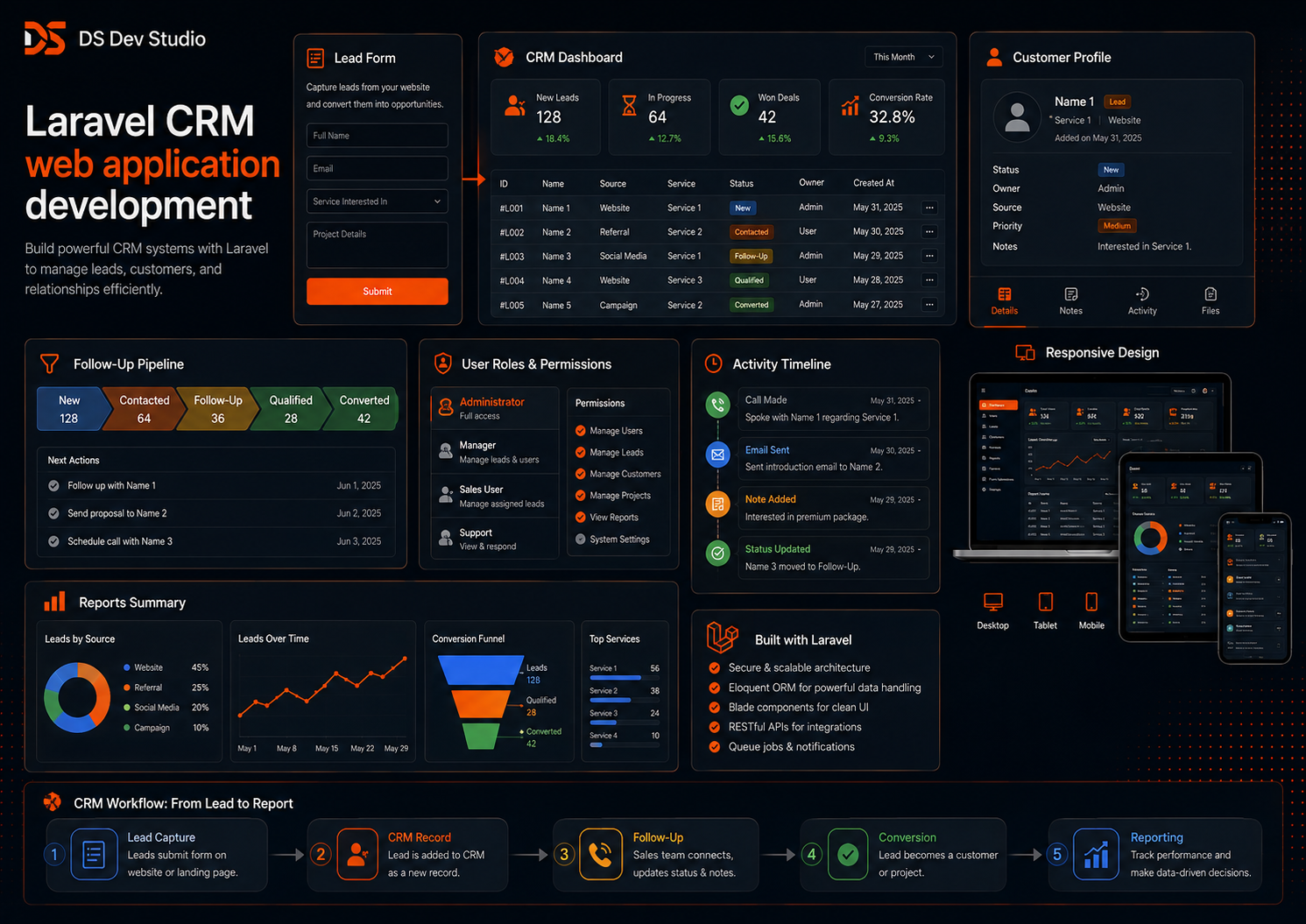Select the Administrator role
Screen dimensions: 1306x924
pos(495,408)
